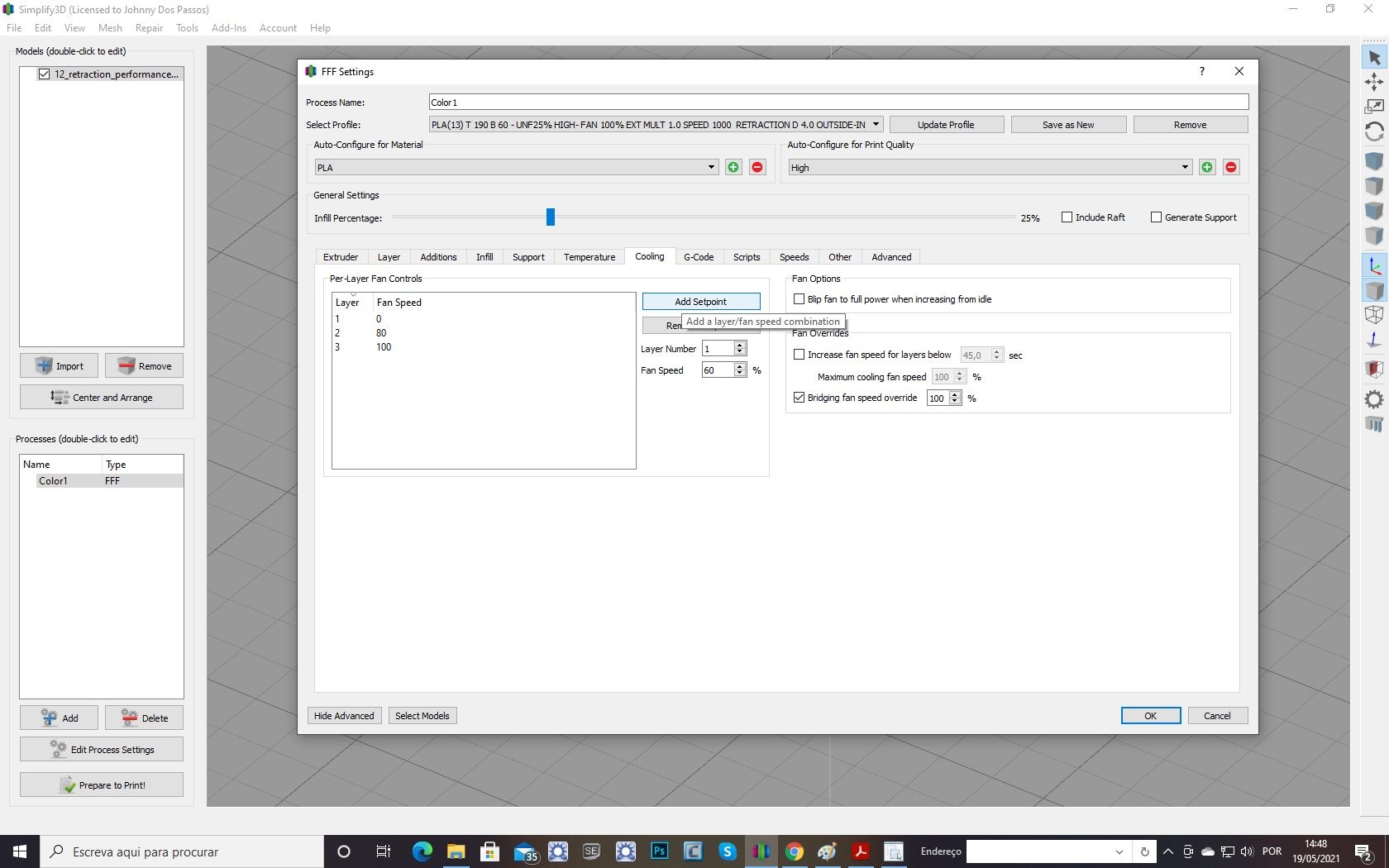Image resolution: width=1389 pixels, height=868 pixels.
Task: Uncheck Bridging fan speed override
Action: [799, 398]
